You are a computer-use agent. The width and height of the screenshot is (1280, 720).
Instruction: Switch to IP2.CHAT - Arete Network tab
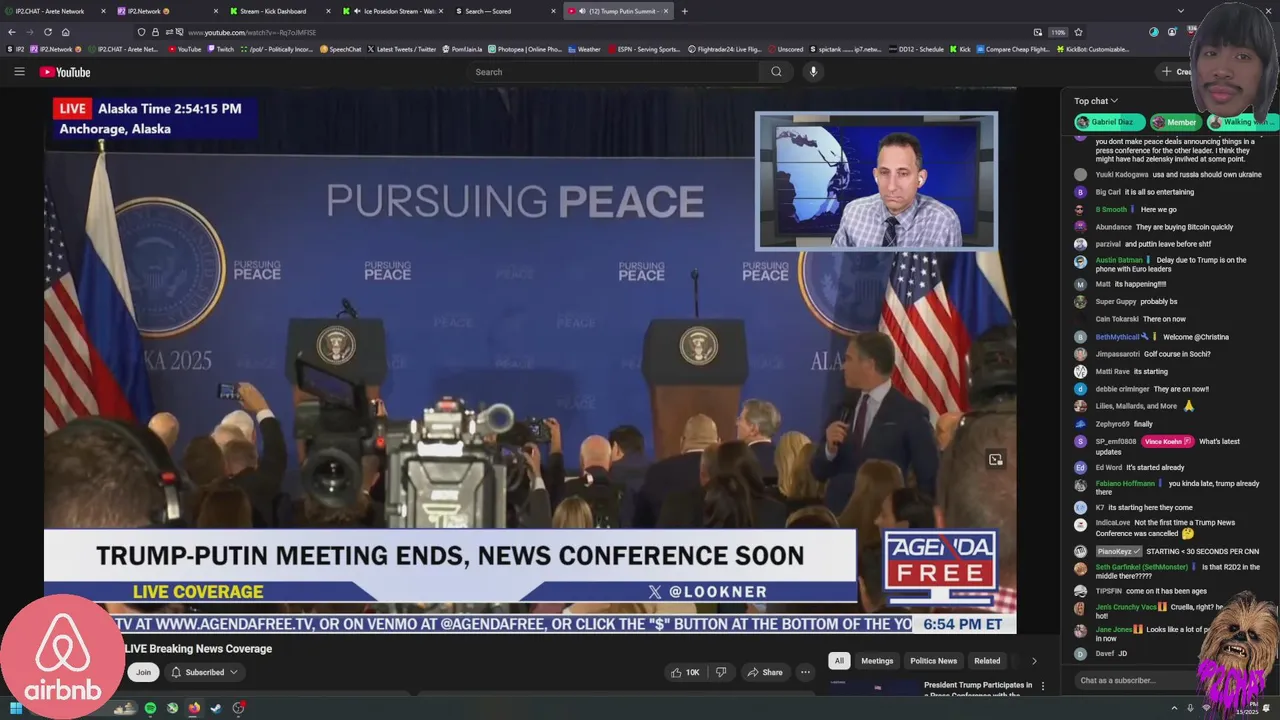point(56,11)
